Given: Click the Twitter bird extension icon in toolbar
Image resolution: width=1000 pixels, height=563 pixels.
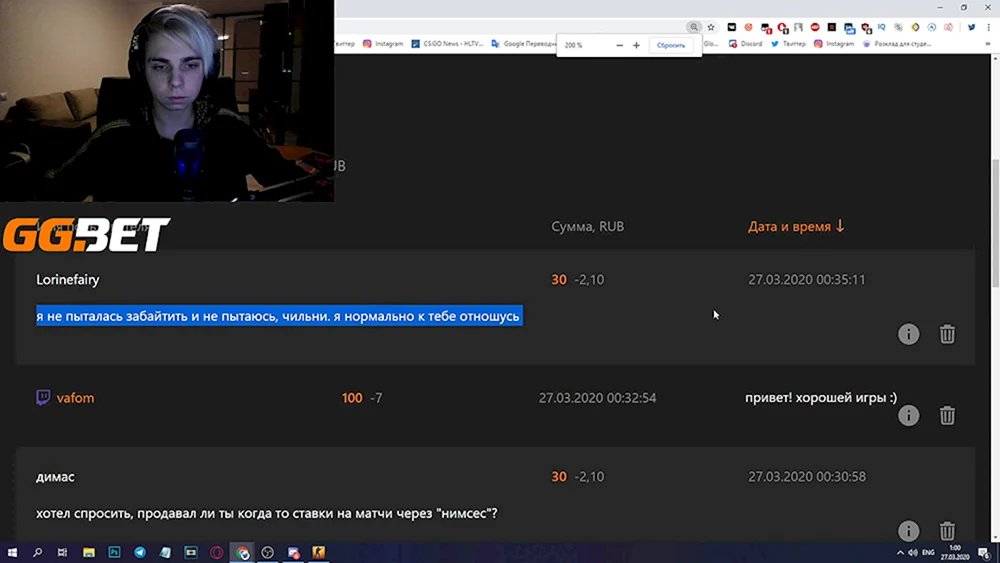Looking at the screenshot, I should click(971, 27).
